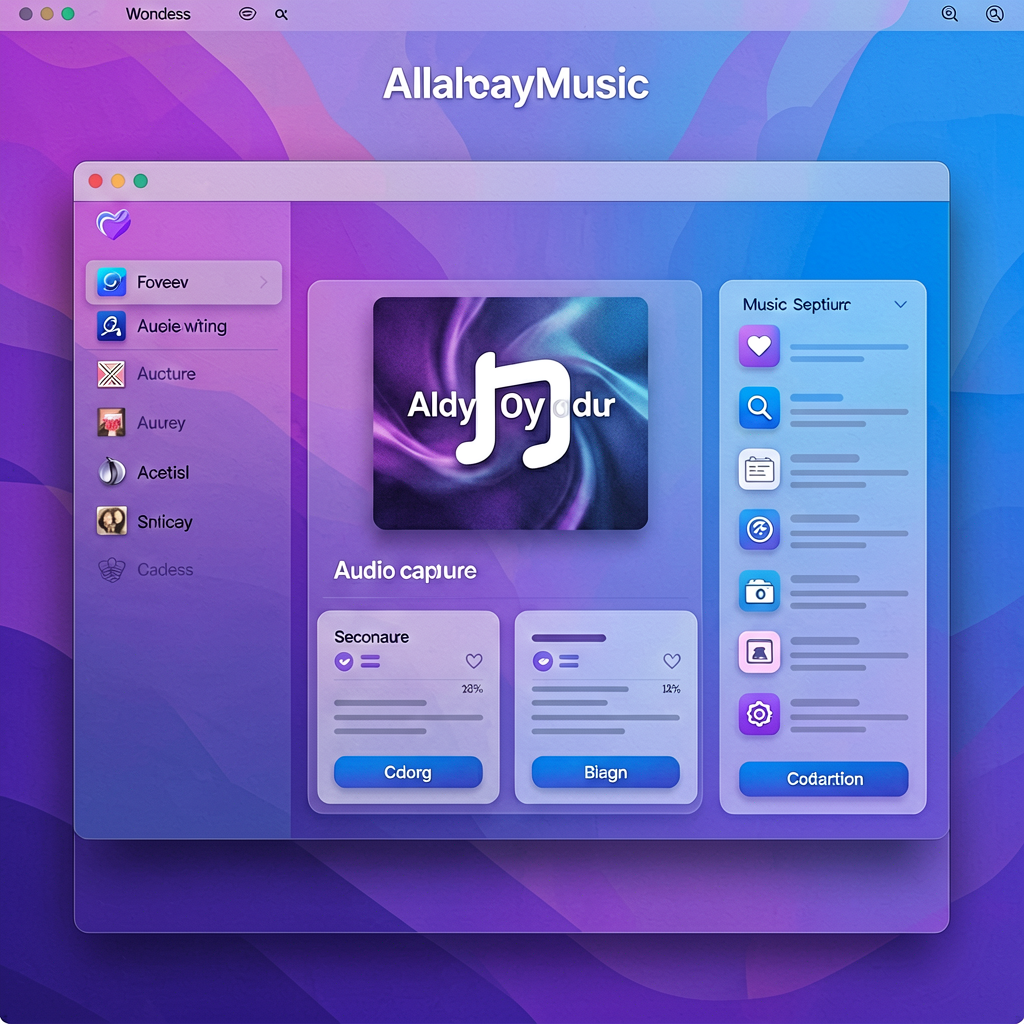The width and height of the screenshot is (1024, 1024).
Task: Click the Cdorg button
Action: click(408, 772)
